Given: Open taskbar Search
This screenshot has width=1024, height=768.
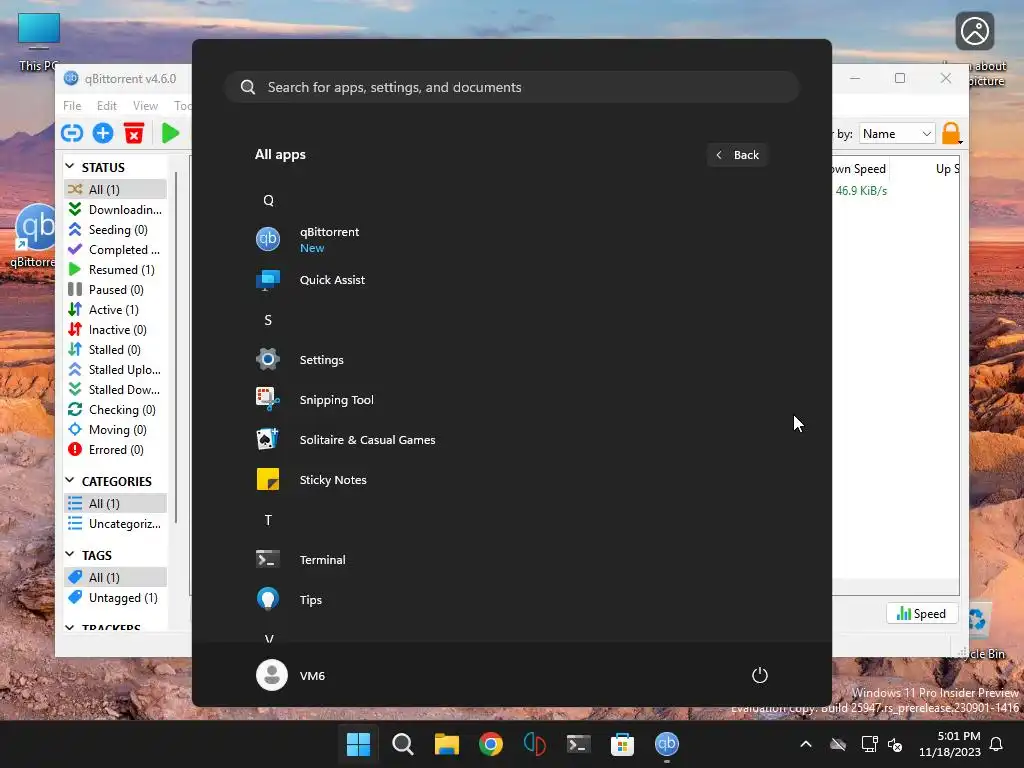Looking at the screenshot, I should (402, 744).
